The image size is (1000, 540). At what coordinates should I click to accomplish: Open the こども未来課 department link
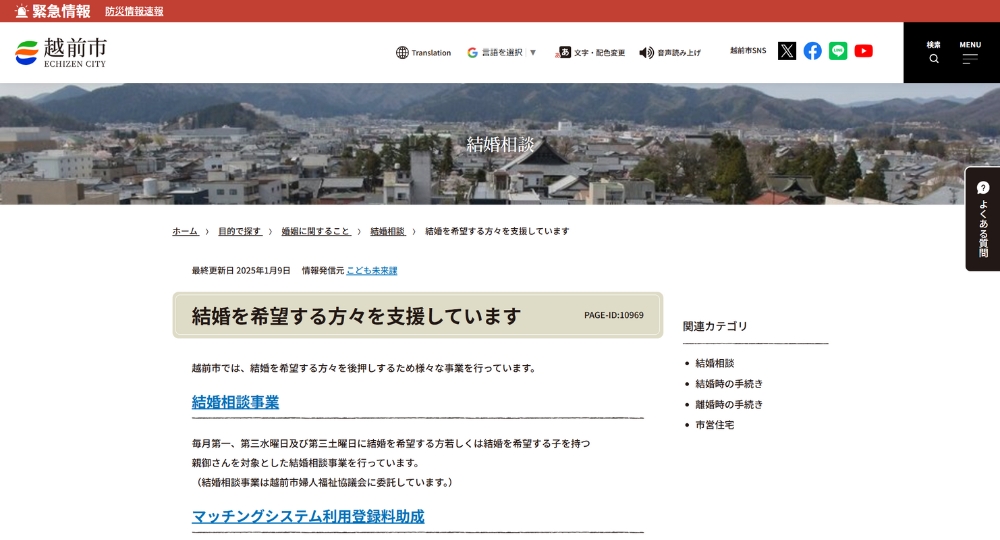(372, 270)
